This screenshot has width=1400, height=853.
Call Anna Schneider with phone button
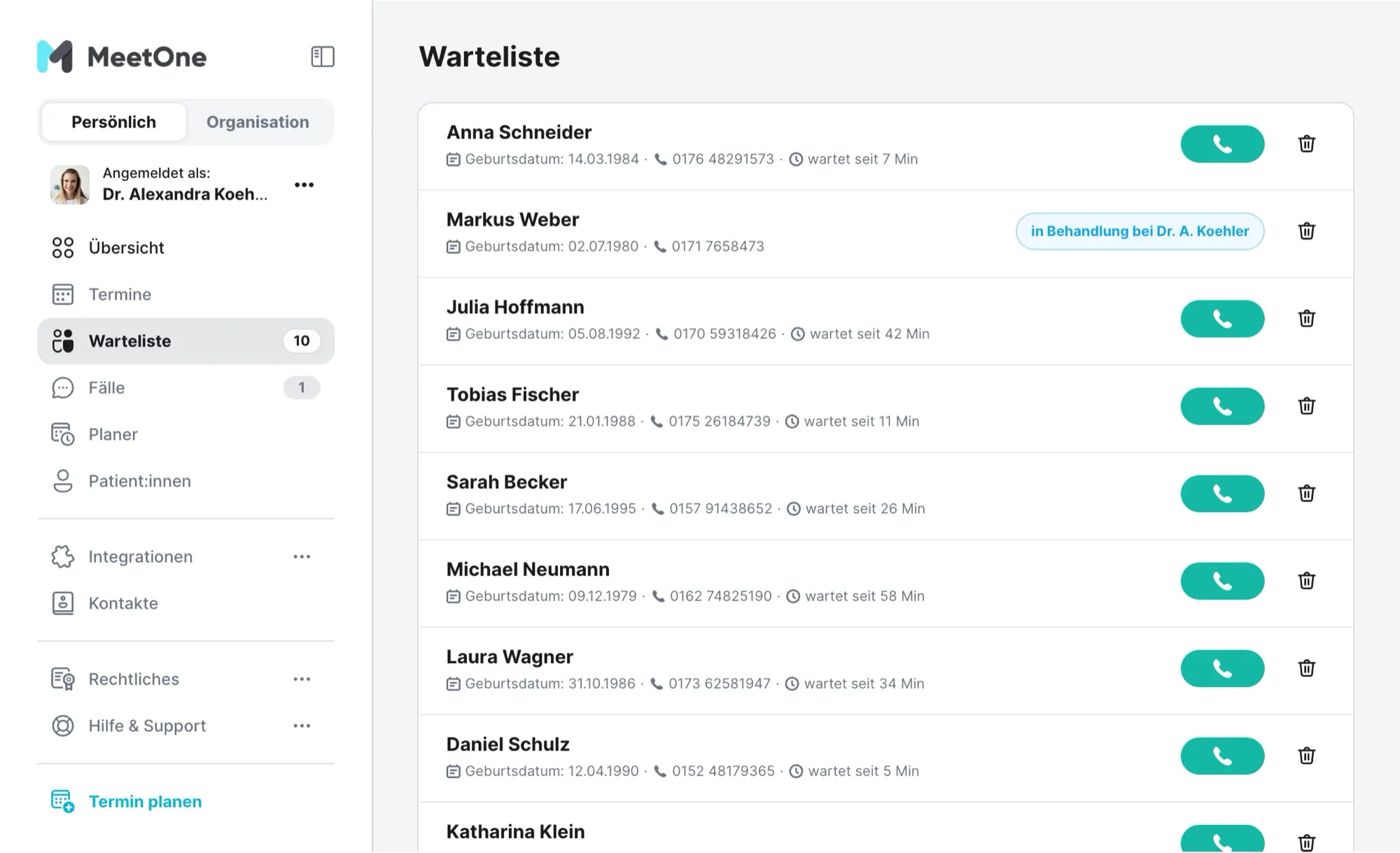tap(1222, 144)
